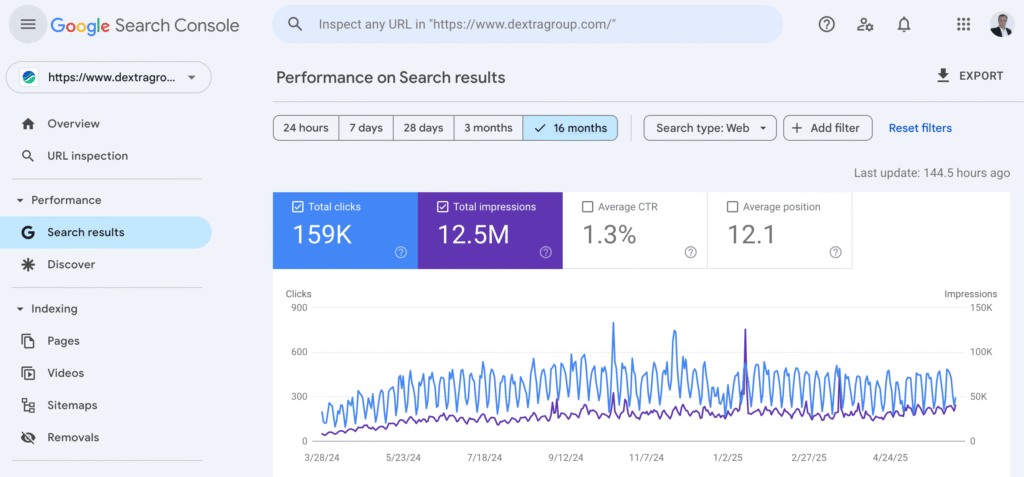
Task: Click the Overview home icon
Action: [x=27, y=123]
